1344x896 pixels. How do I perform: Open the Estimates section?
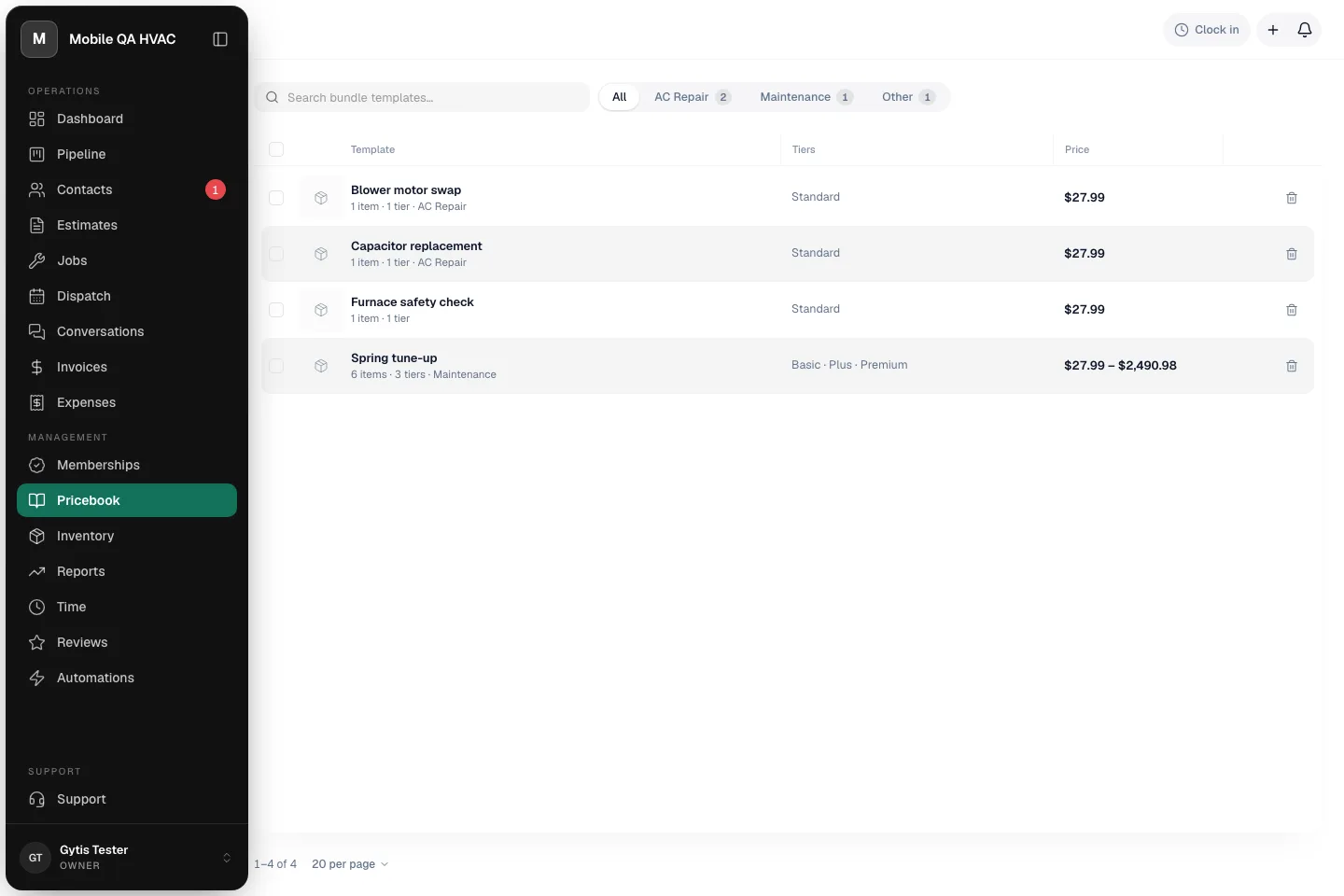point(127,225)
